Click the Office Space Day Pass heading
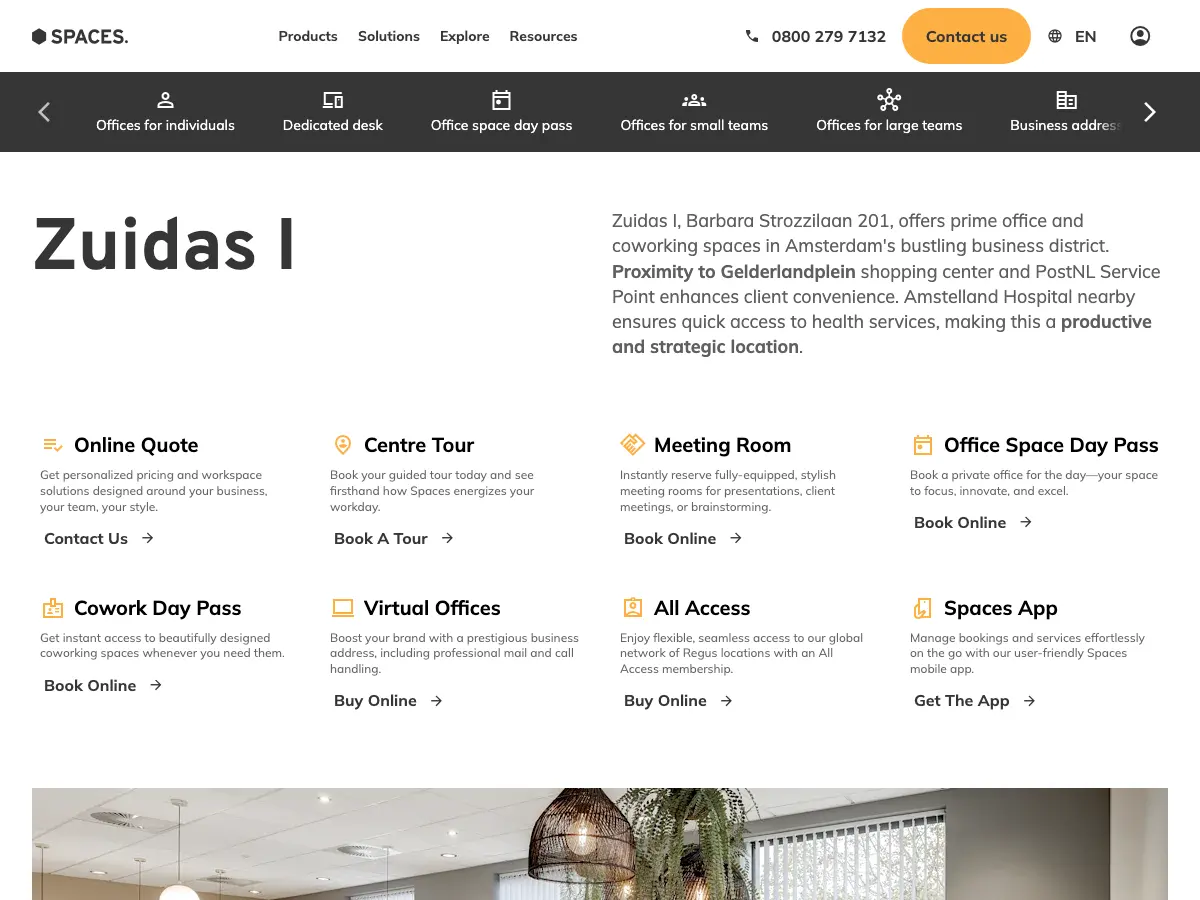Screen dimensions: 1200x900 click(x=1051, y=445)
